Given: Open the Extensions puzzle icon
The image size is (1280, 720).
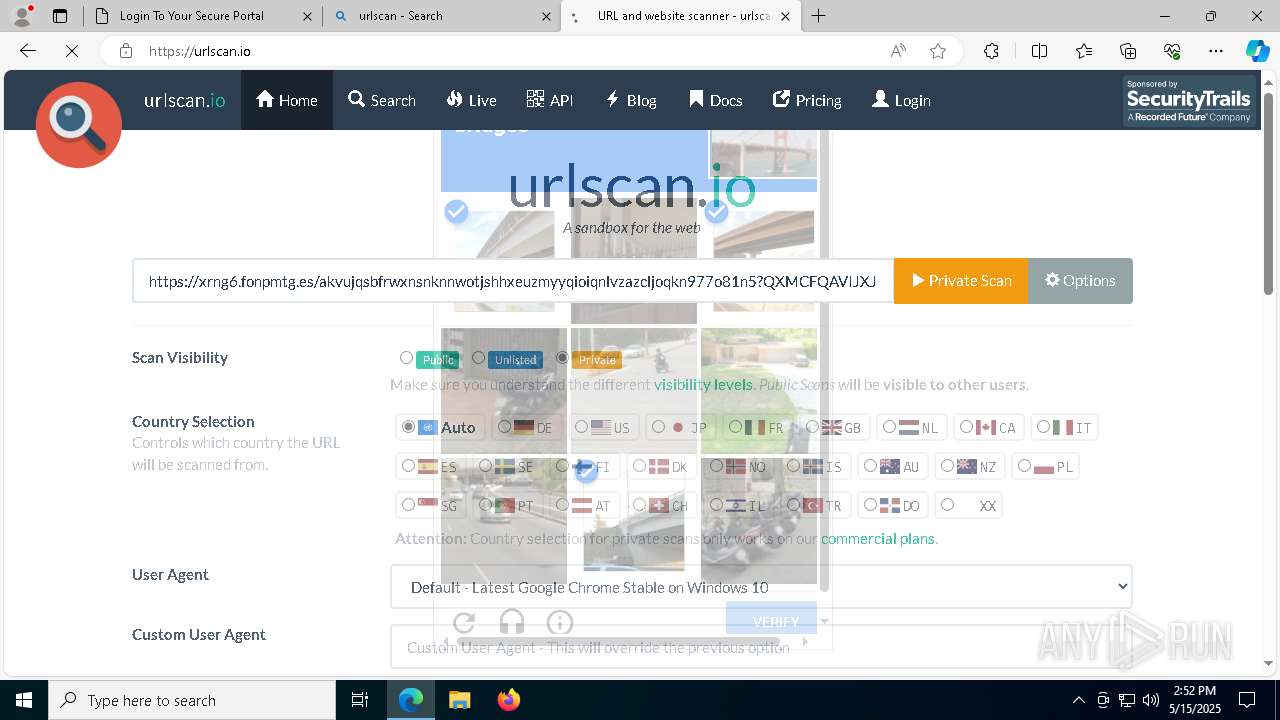Looking at the screenshot, I should tap(991, 51).
